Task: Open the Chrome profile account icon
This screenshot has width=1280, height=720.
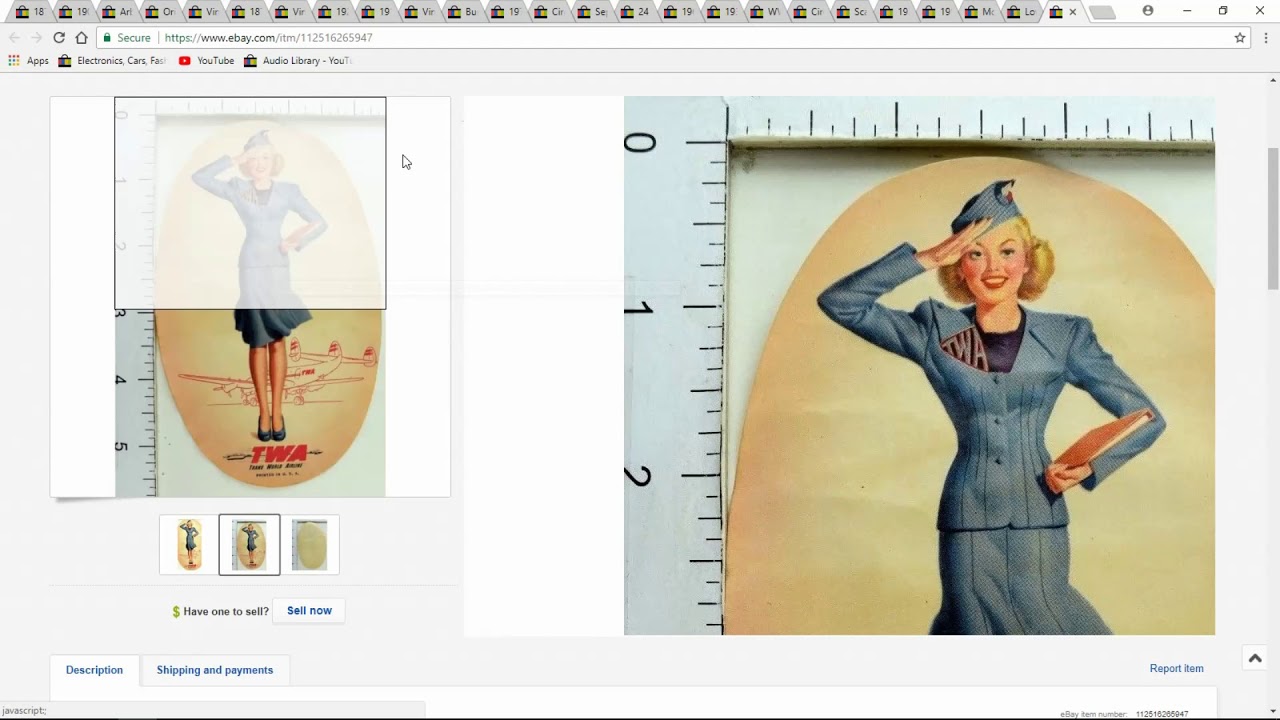Action: click(x=1148, y=11)
